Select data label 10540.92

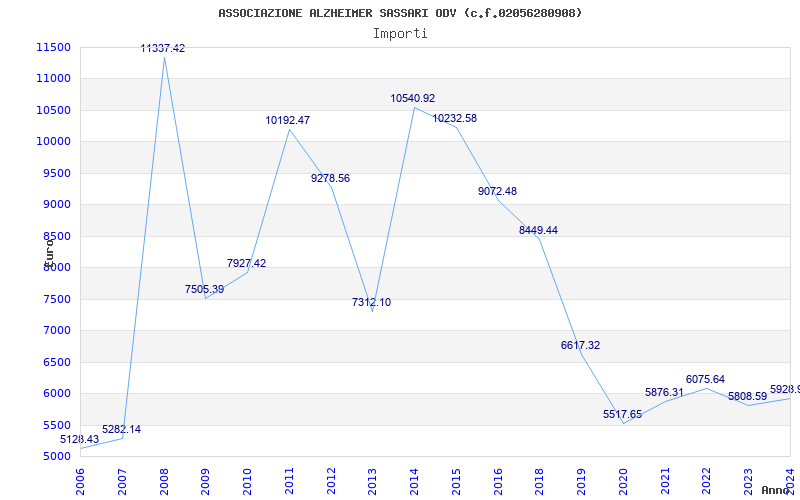click(x=413, y=98)
